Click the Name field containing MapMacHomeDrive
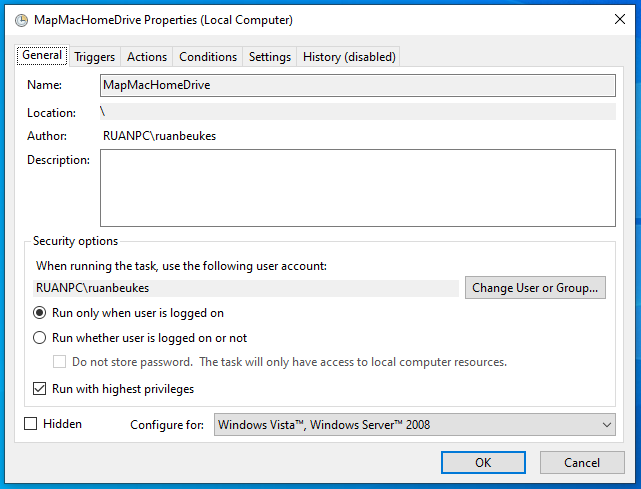 (358, 85)
